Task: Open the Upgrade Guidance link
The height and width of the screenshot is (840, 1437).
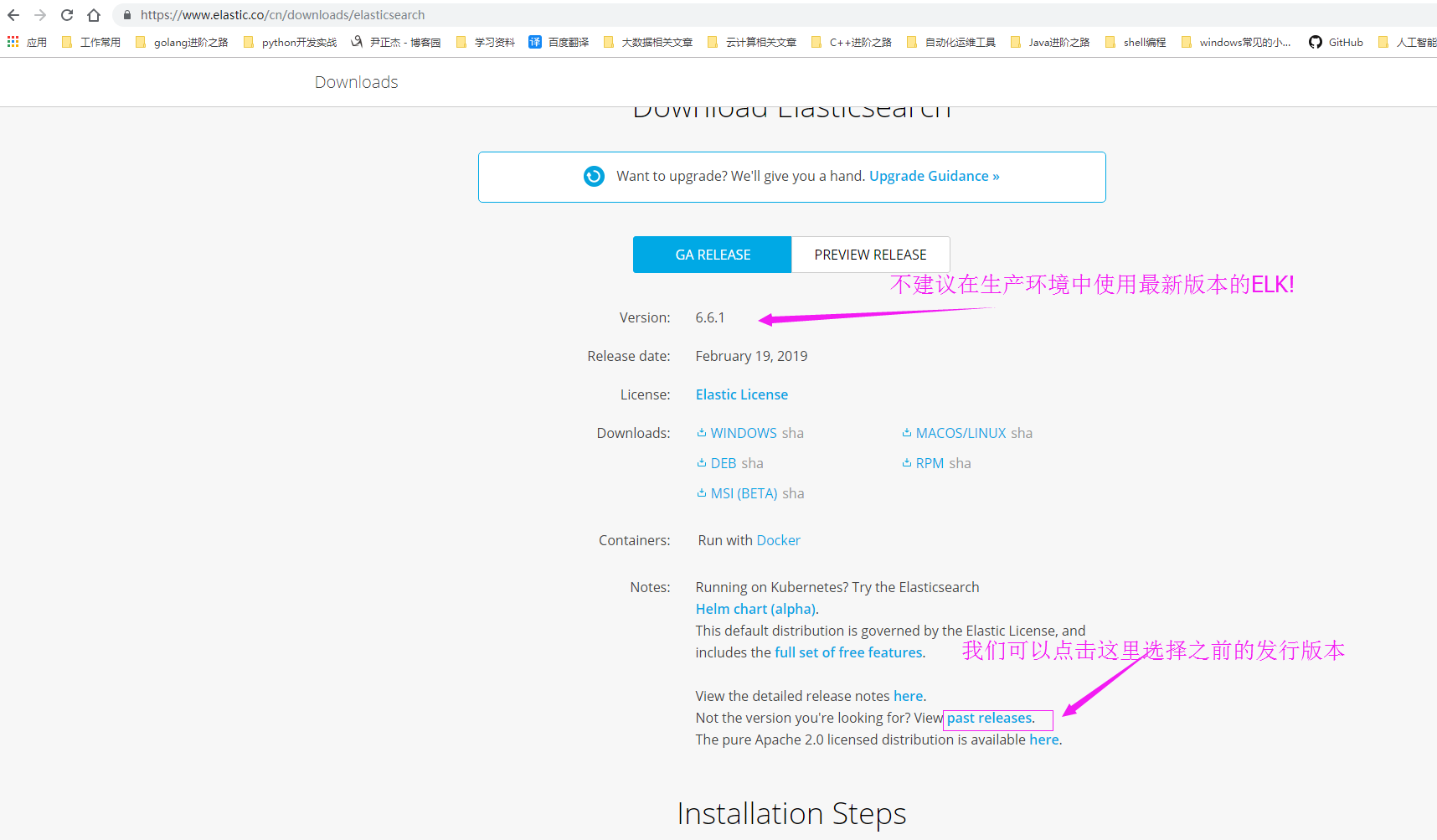Action: point(935,176)
